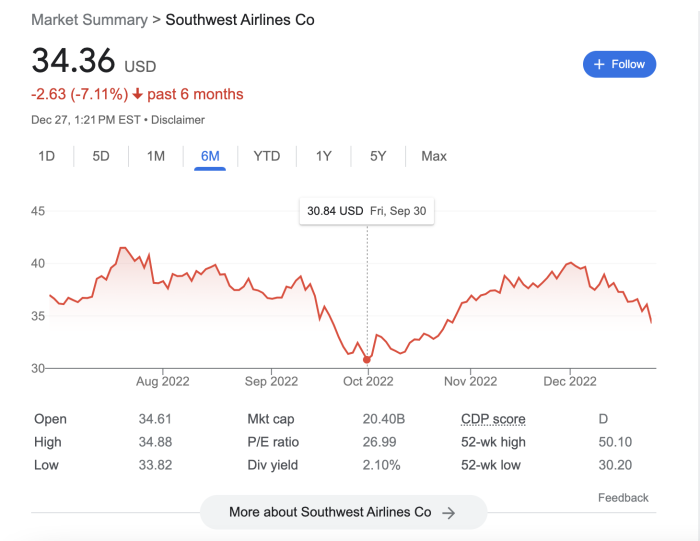Click the Southwest Airlines Co title
700x541 pixels.
point(240,20)
